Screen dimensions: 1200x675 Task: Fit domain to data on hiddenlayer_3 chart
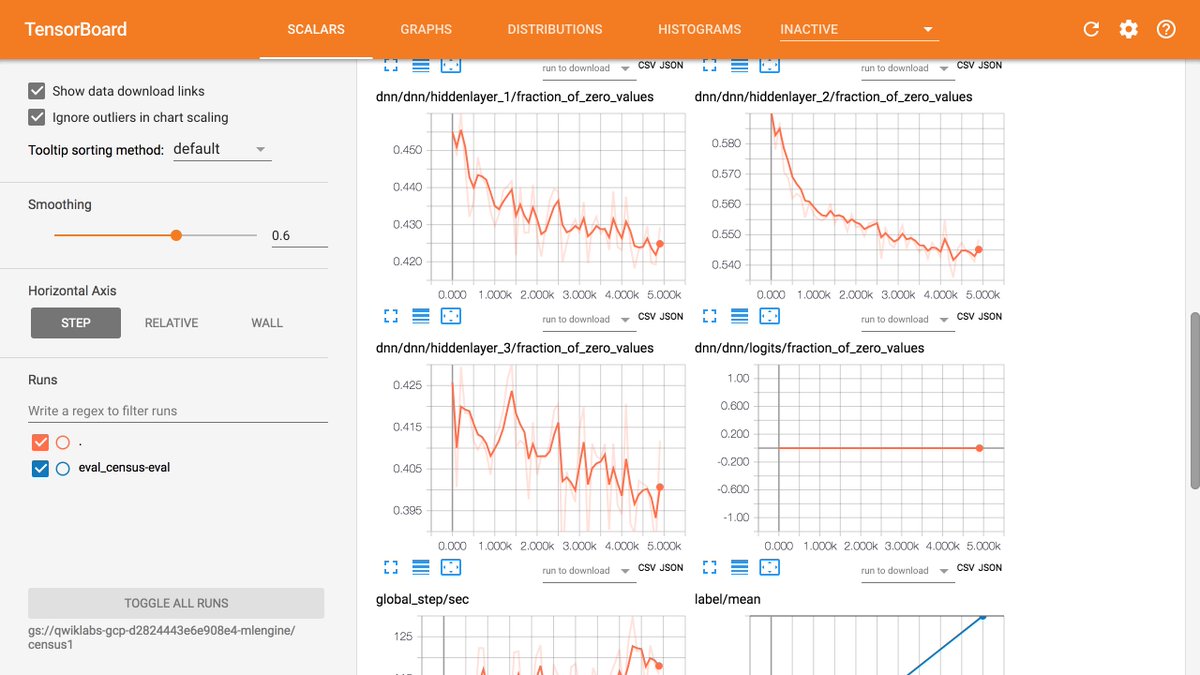tap(451, 567)
